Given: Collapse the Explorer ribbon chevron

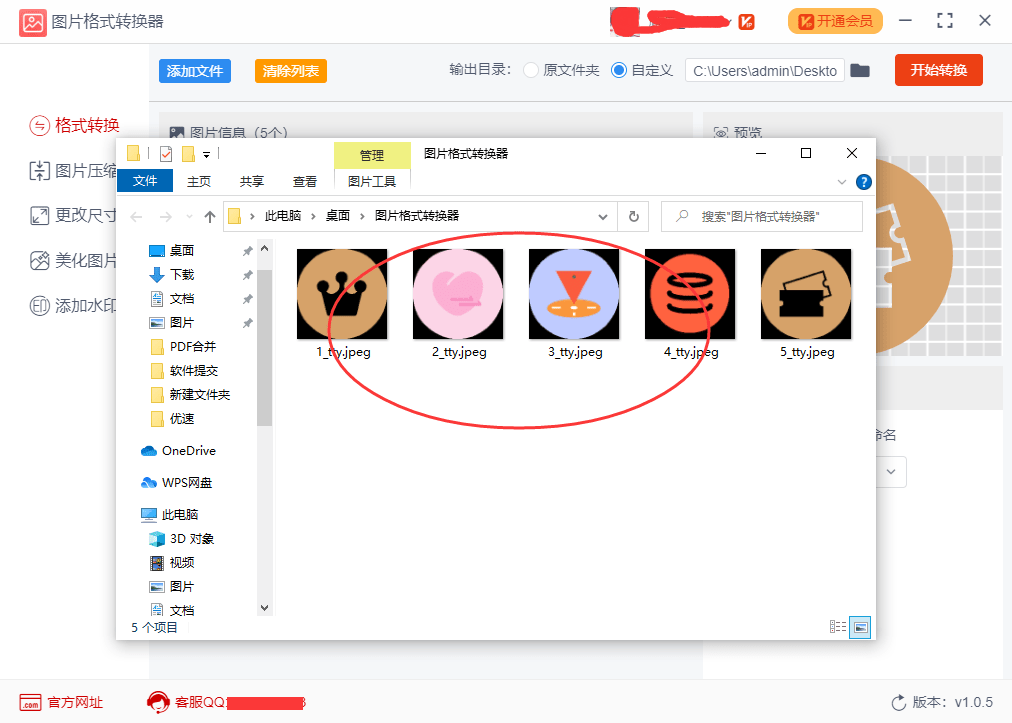Looking at the screenshot, I should pos(843,183).
